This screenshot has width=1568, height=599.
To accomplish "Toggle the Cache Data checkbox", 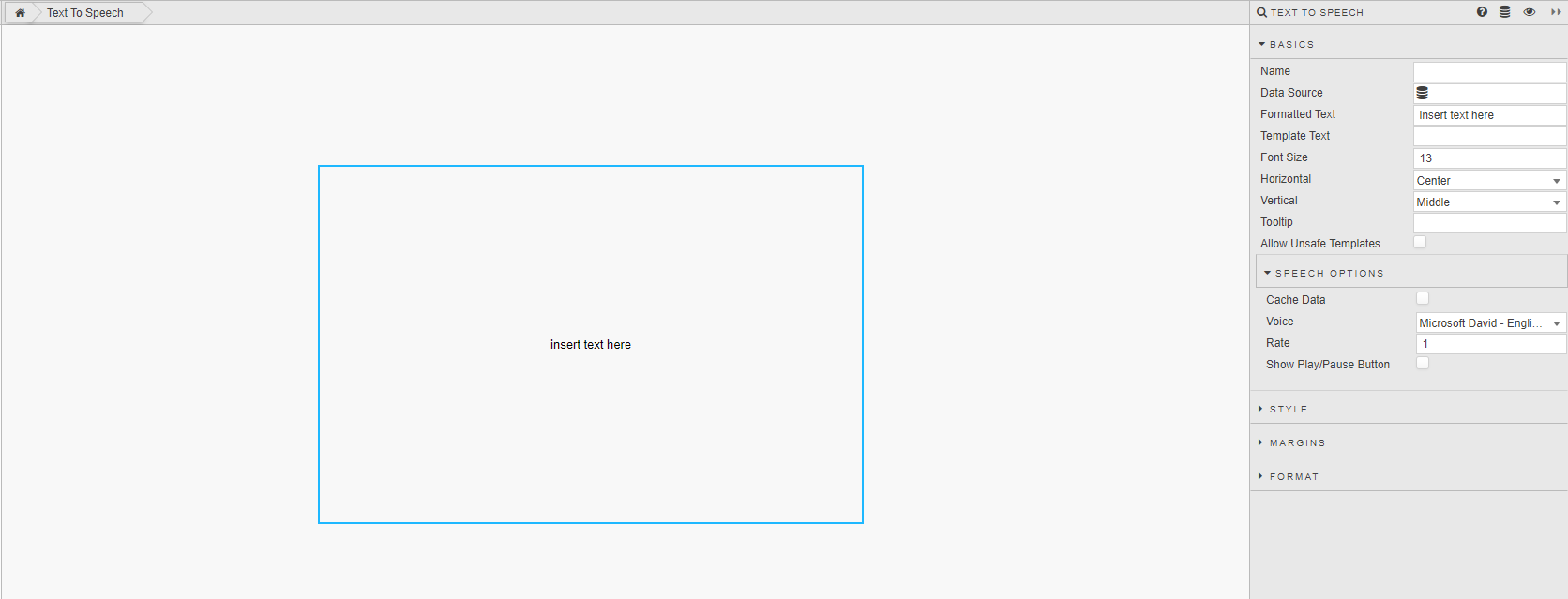I will pyautogui.click(x=1423, y=299).
